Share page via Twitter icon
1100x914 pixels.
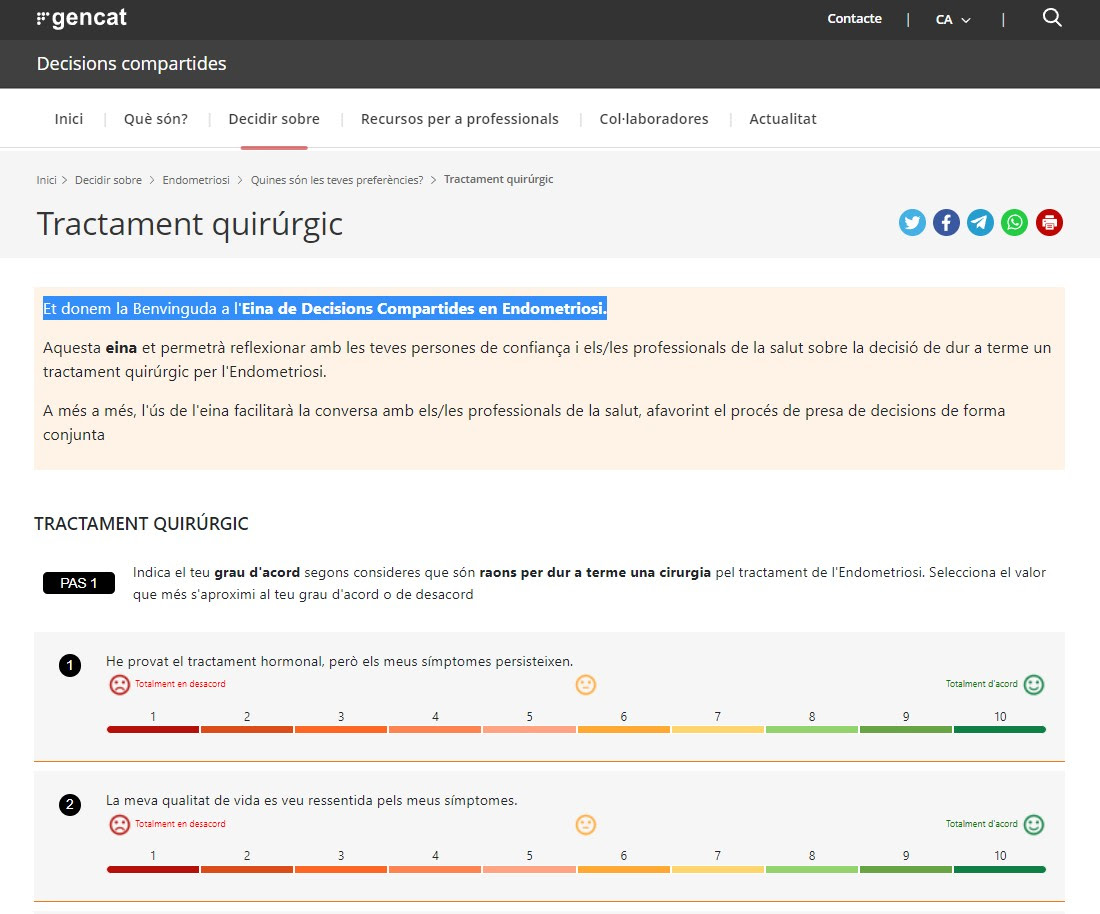(912, 223)
